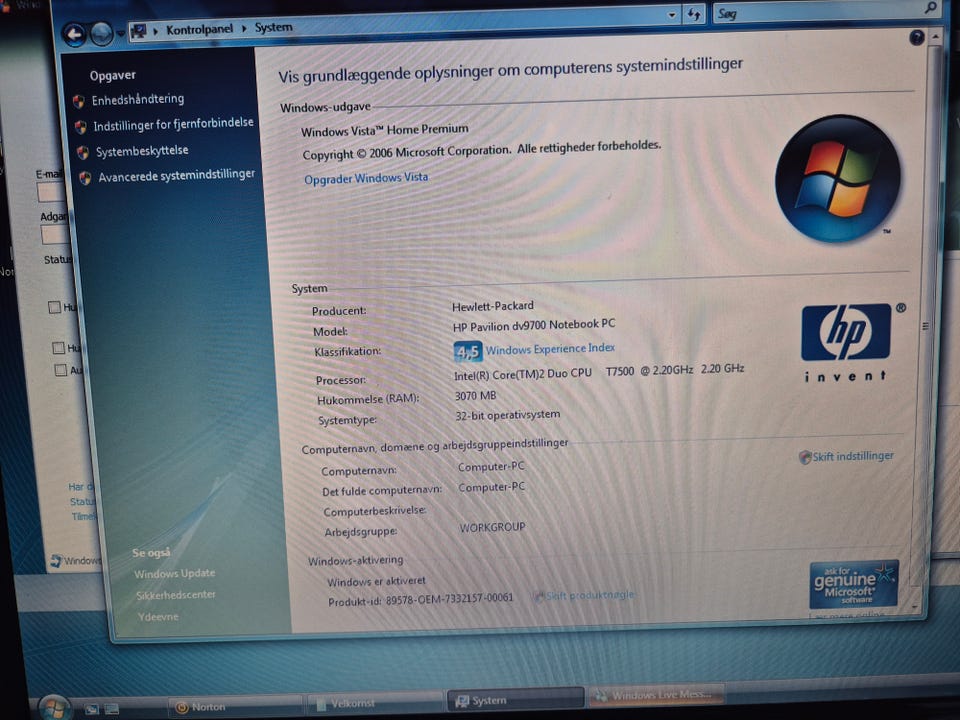The height and width of the screenshot is (720, 960).
Task: Click the E-mail field in background window
Action: pos(52,192)
